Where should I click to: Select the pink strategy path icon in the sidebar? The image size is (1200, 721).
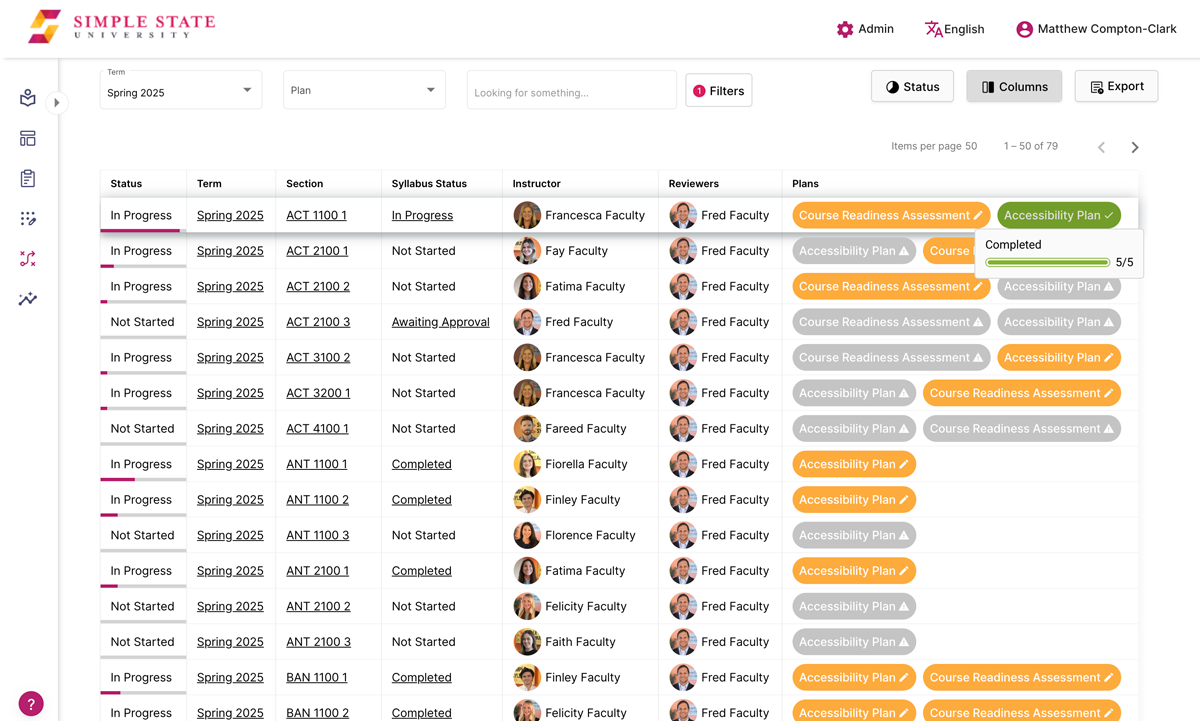pos(27,258)
